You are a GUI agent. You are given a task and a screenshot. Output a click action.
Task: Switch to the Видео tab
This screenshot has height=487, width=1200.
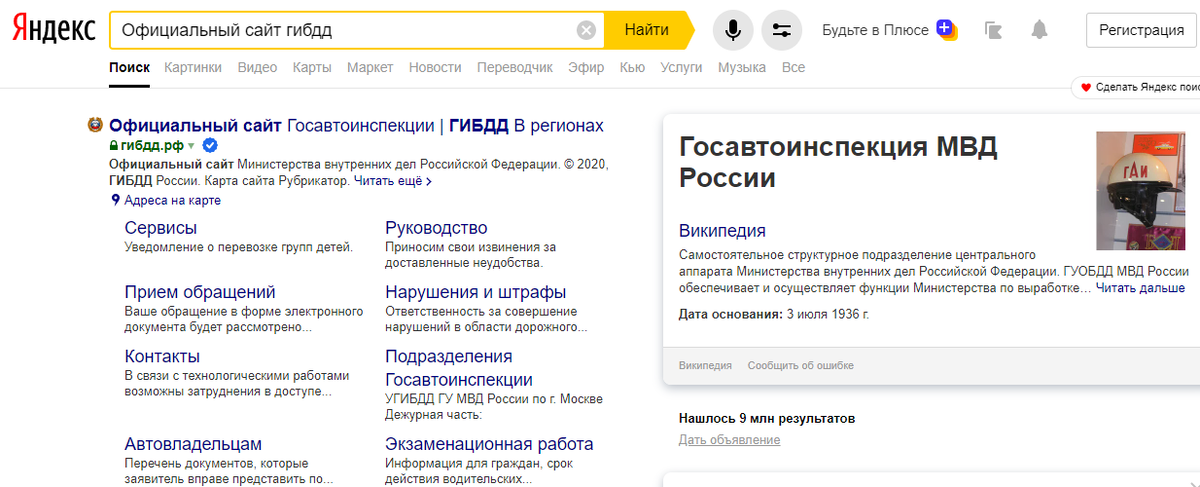[257, 67]
